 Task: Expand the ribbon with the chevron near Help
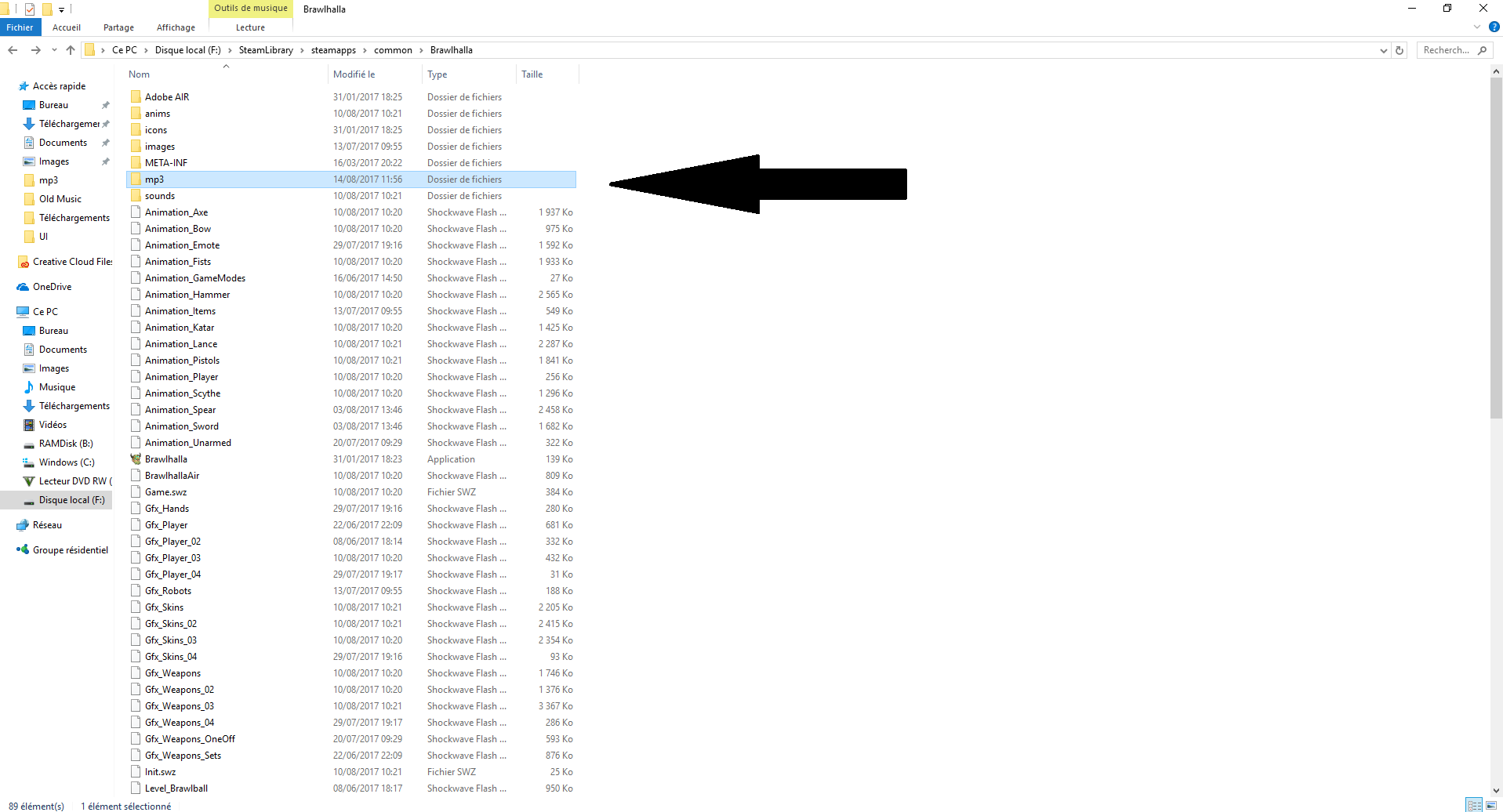1477,27
